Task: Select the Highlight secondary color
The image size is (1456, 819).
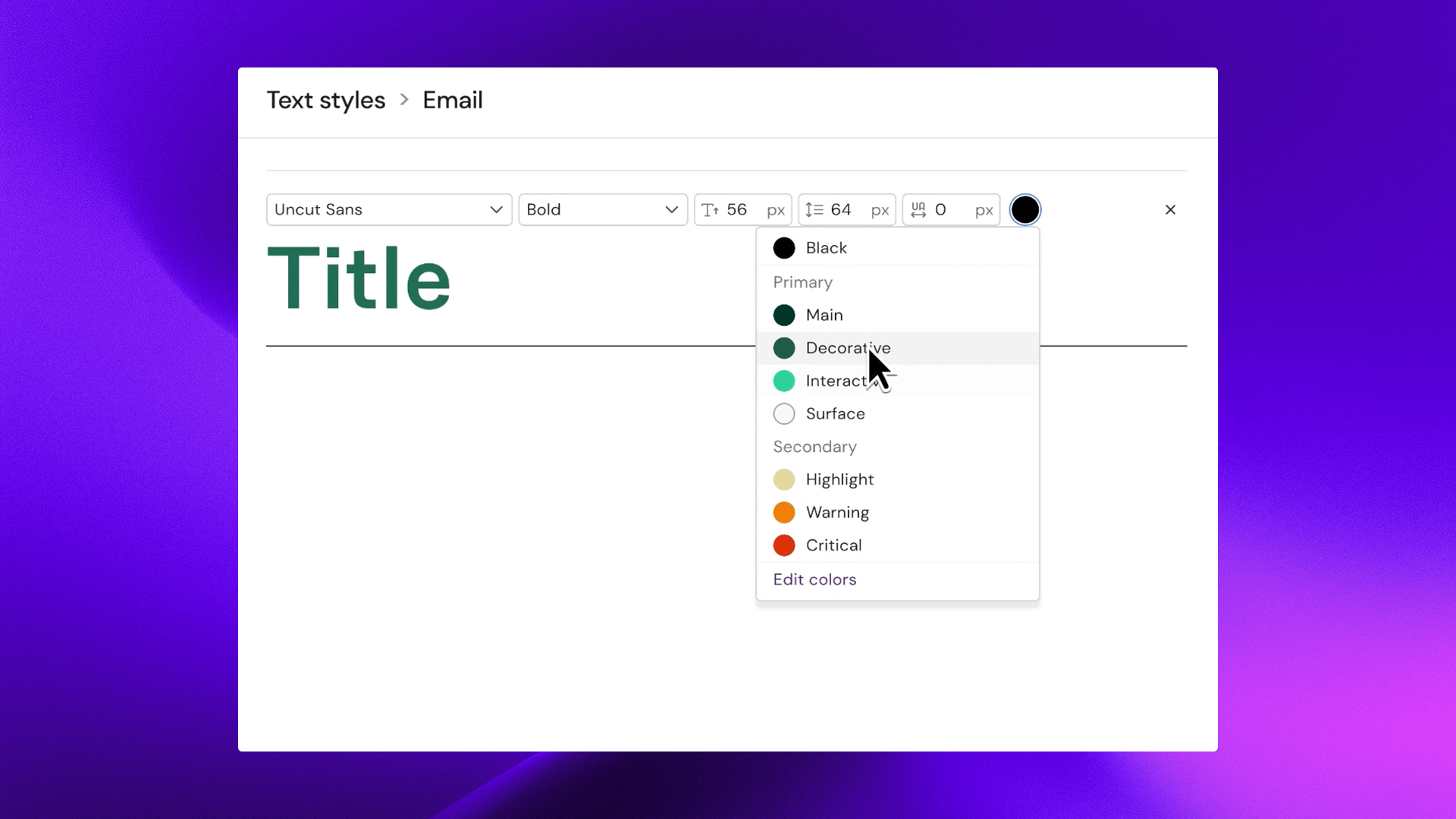Action: tap(839, 479)
